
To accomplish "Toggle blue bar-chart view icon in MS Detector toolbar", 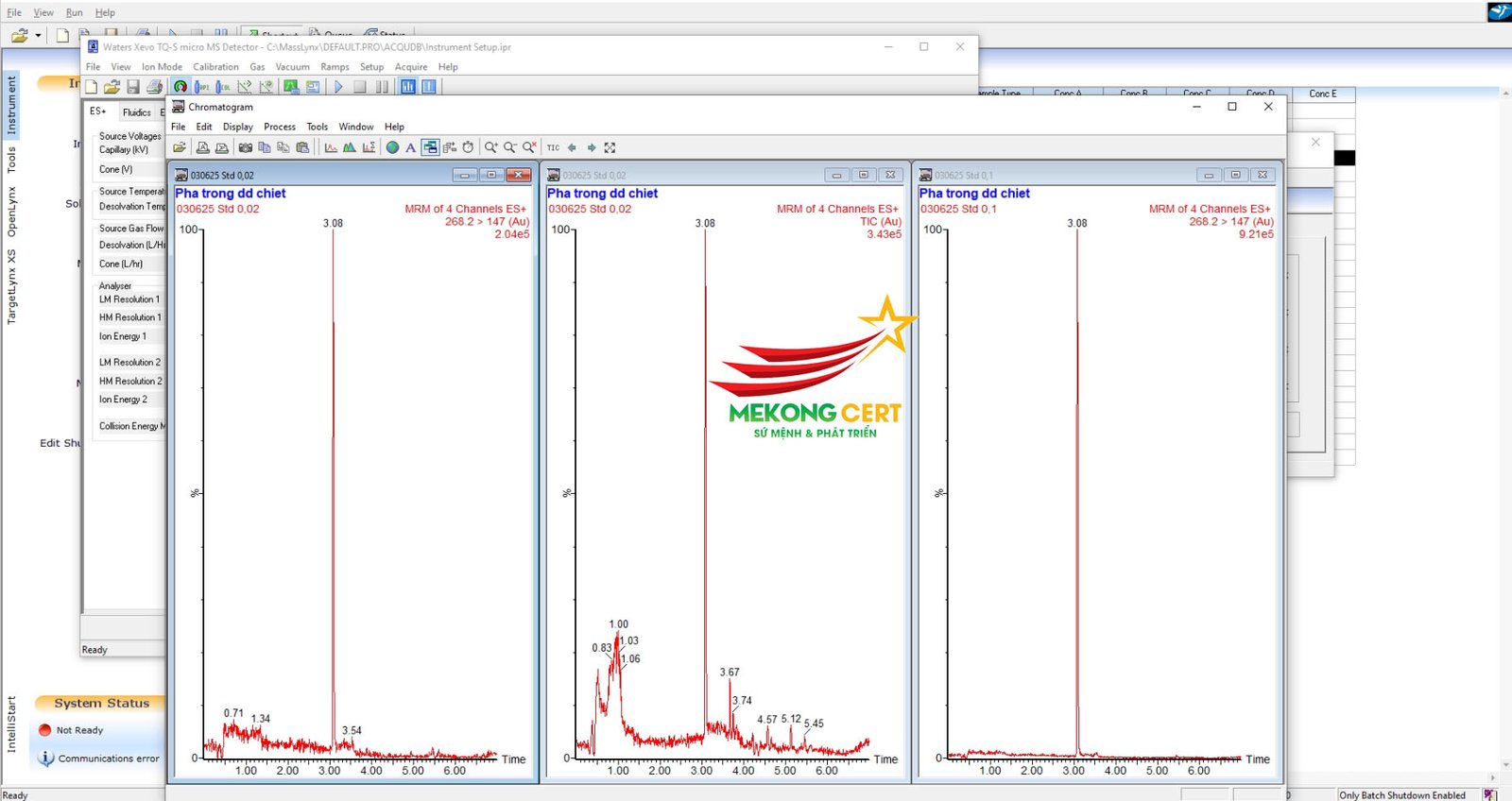I will coord(408,87).
